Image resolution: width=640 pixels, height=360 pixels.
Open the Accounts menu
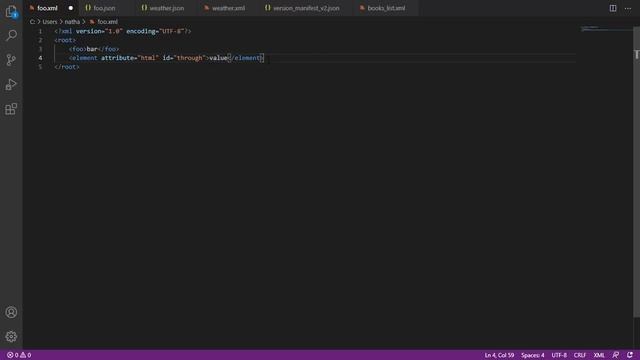click(x=11, y=312)
